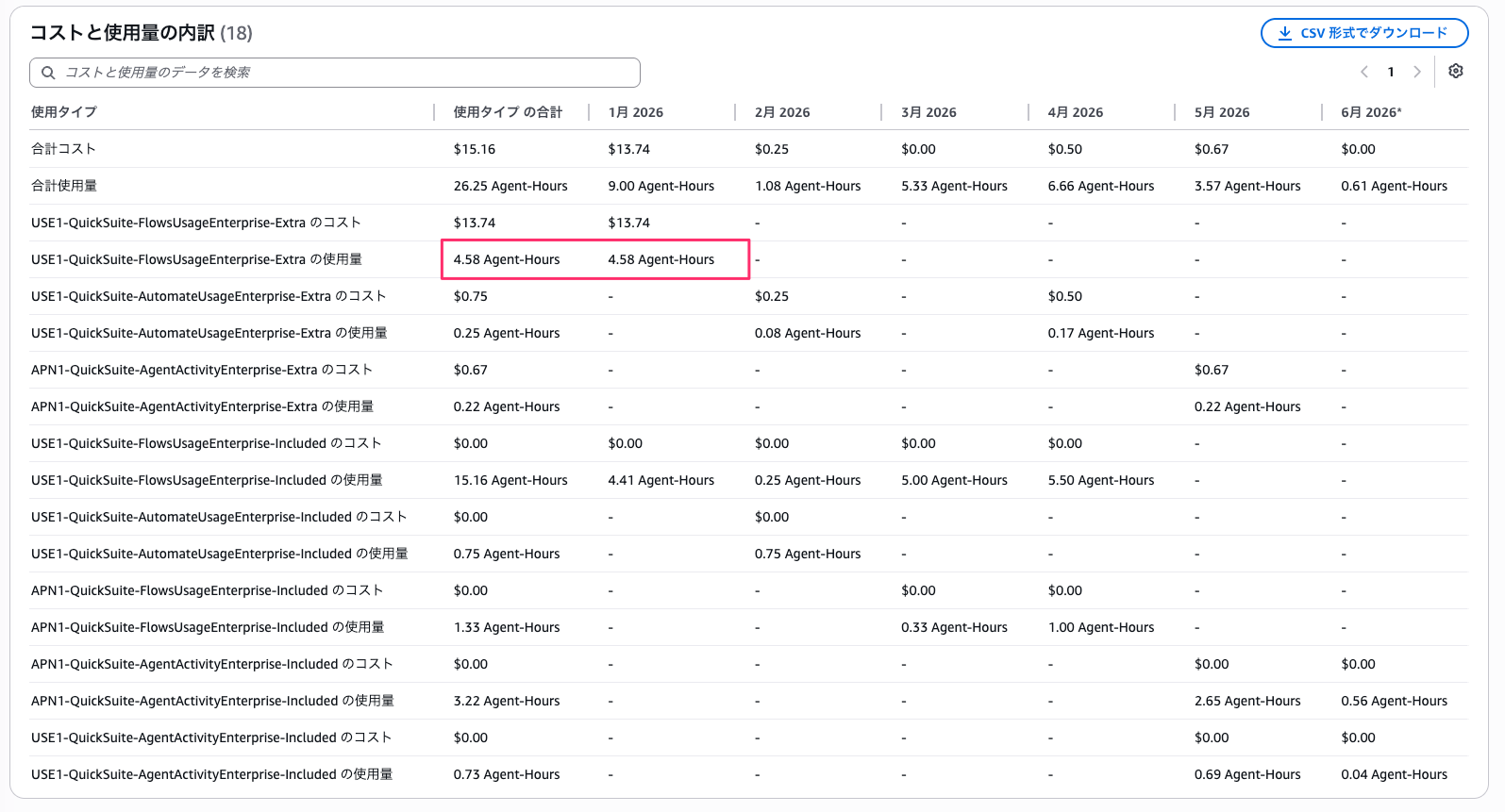Click 1.08 Agent-Hours February cell
This screenshot has width=1505, height=812.
808,186
